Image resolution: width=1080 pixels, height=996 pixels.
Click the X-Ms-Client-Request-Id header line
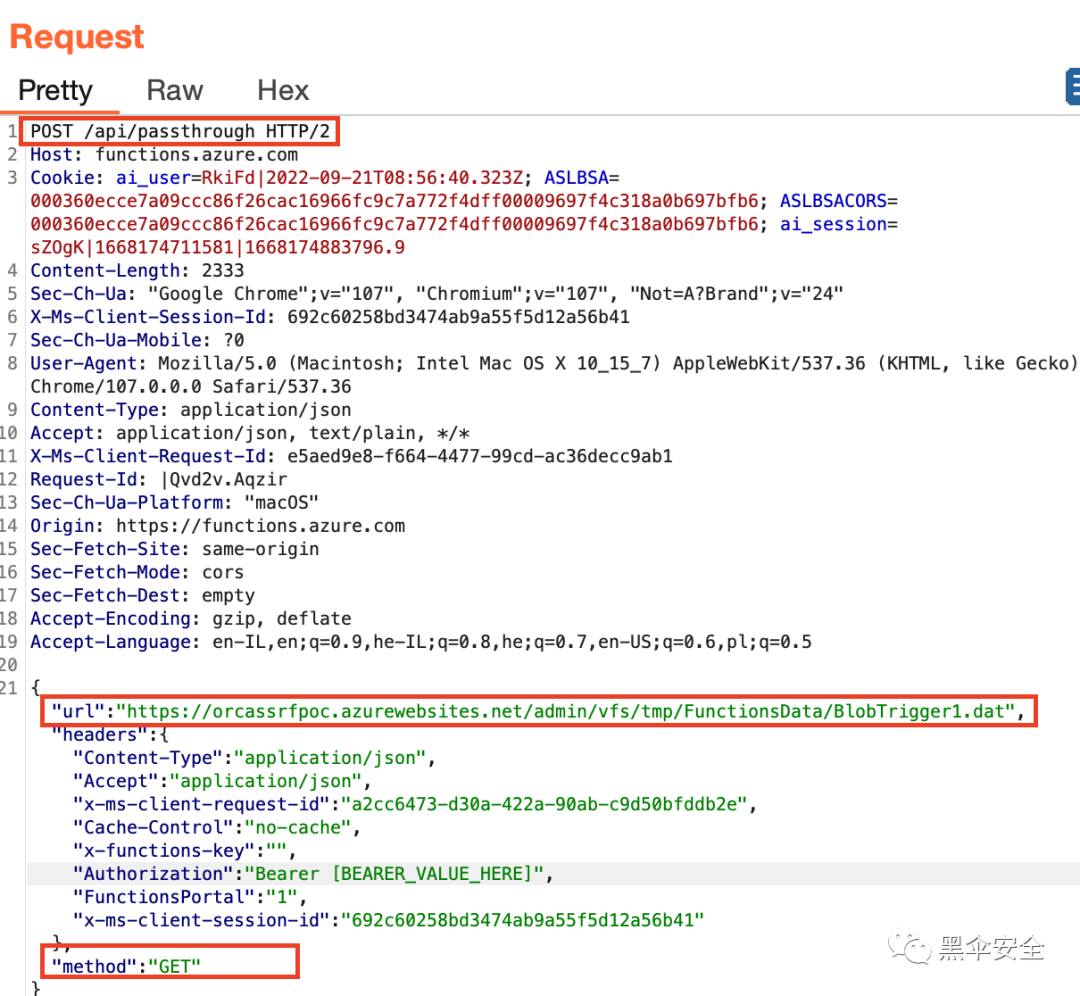[x=351, y=456]
